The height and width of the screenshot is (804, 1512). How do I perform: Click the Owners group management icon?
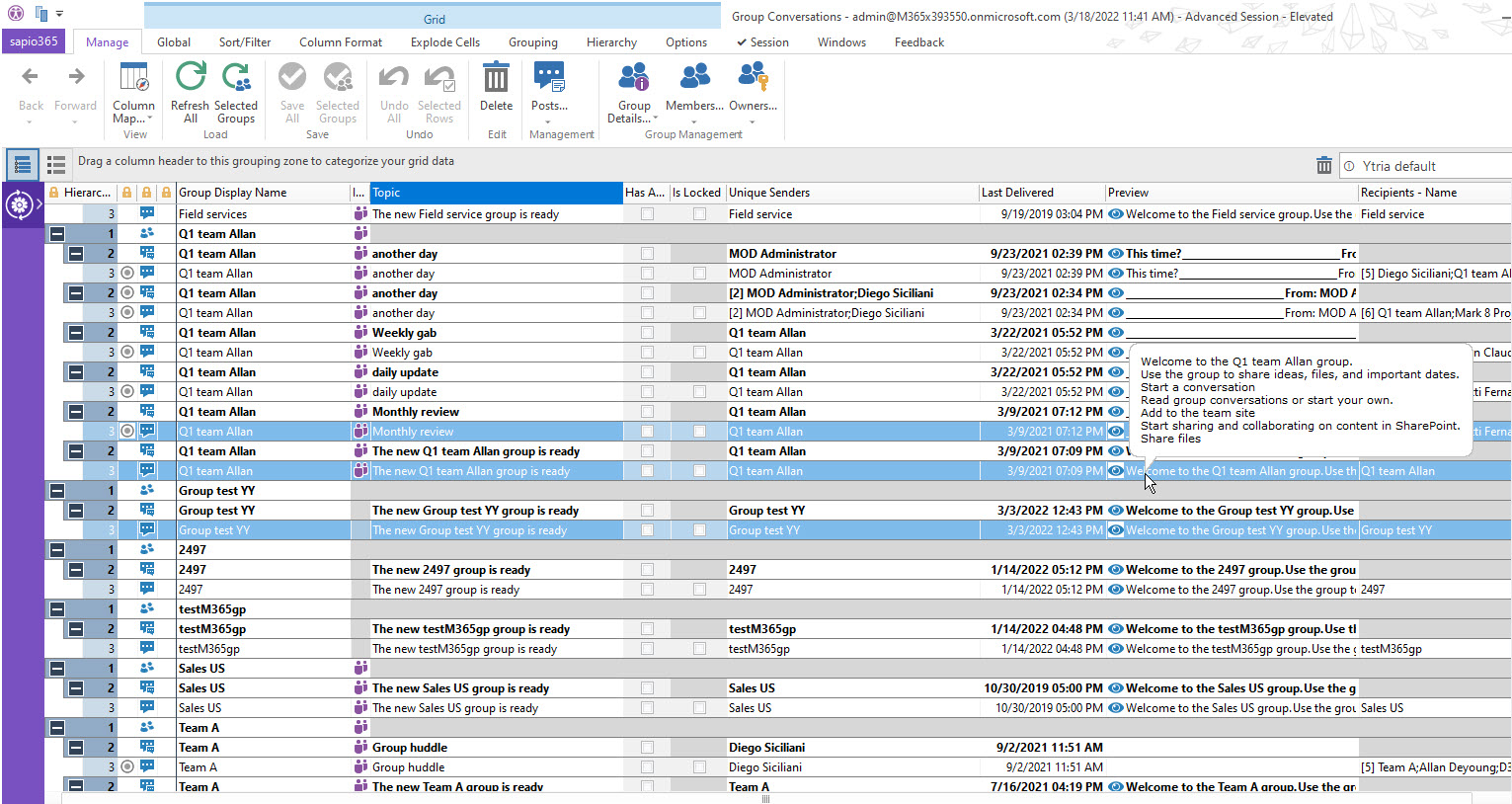pyautogui.click(x=753, y=79)
